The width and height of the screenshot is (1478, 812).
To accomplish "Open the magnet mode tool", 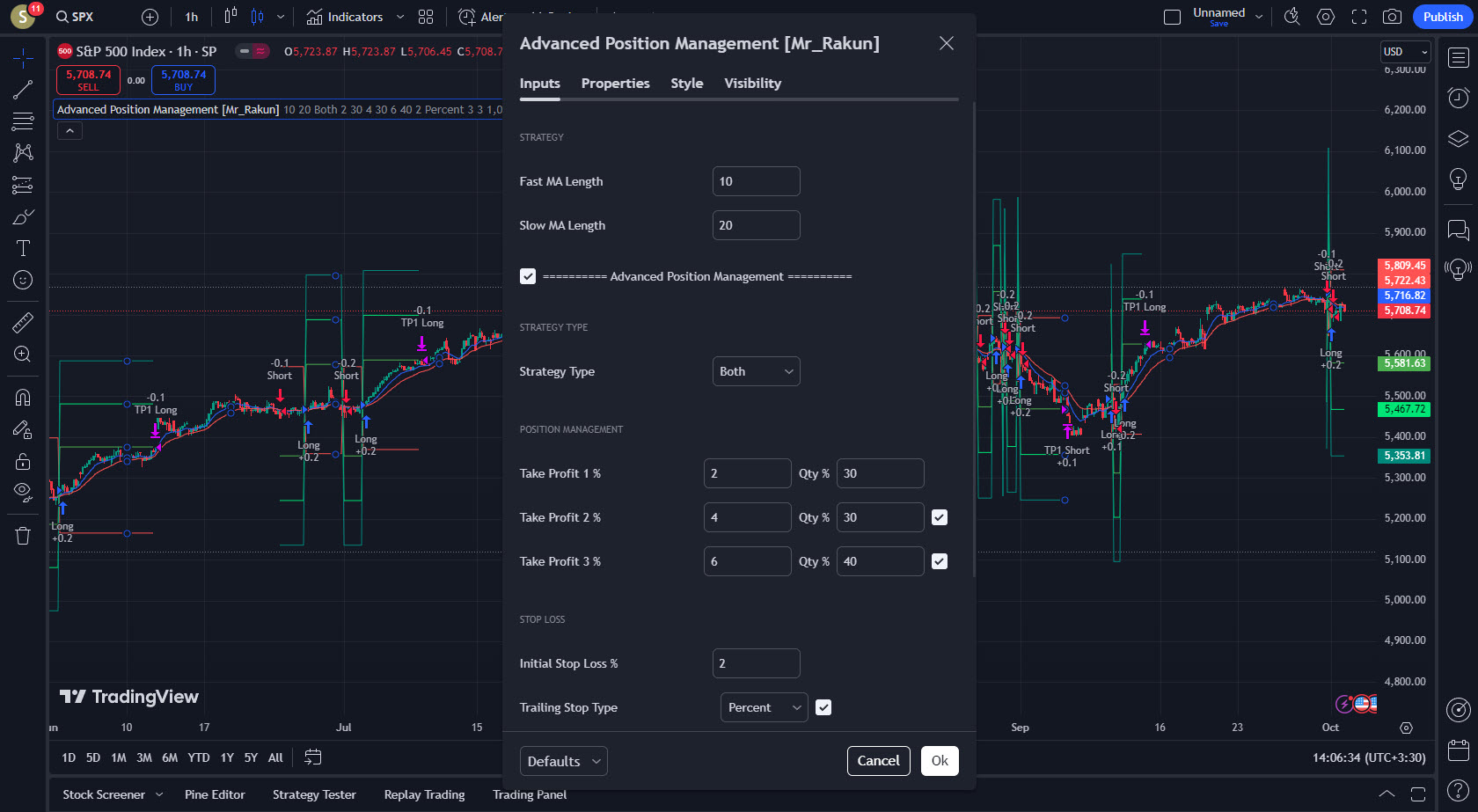I will coord(23,398).
